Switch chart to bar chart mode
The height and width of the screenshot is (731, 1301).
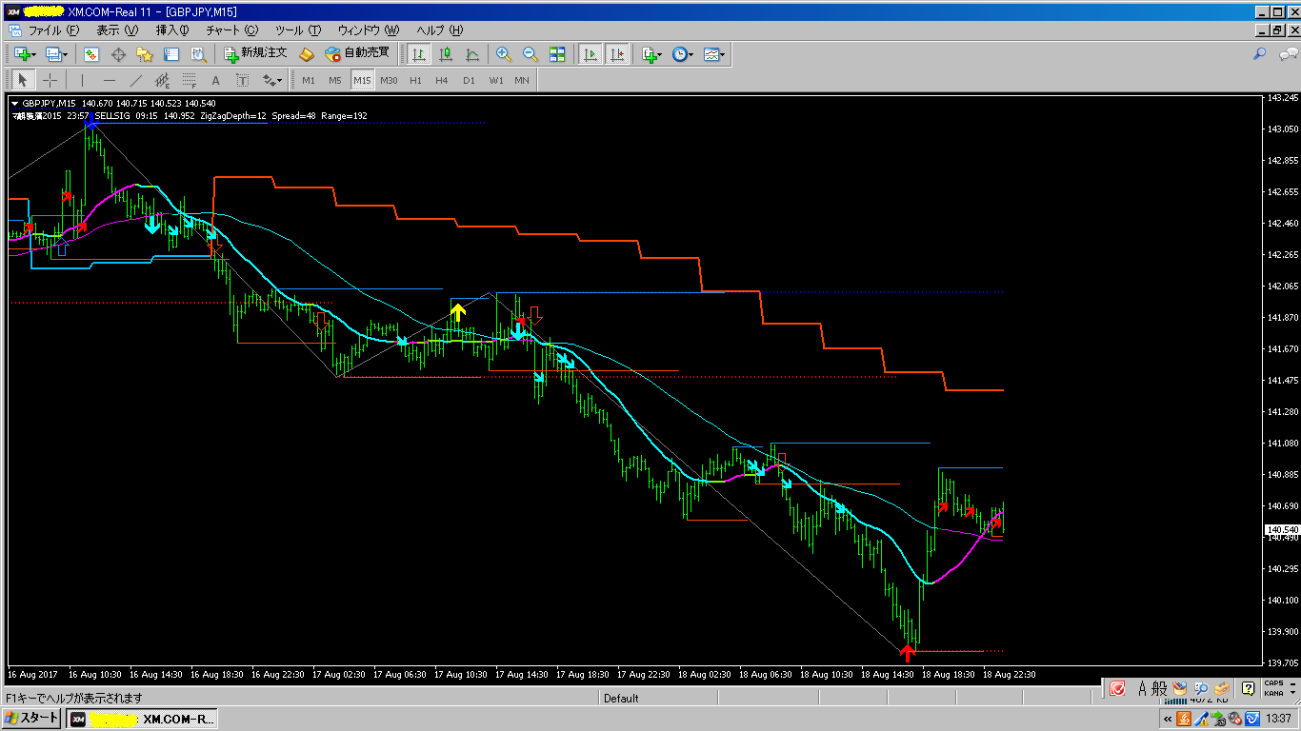tap(418, 55)
